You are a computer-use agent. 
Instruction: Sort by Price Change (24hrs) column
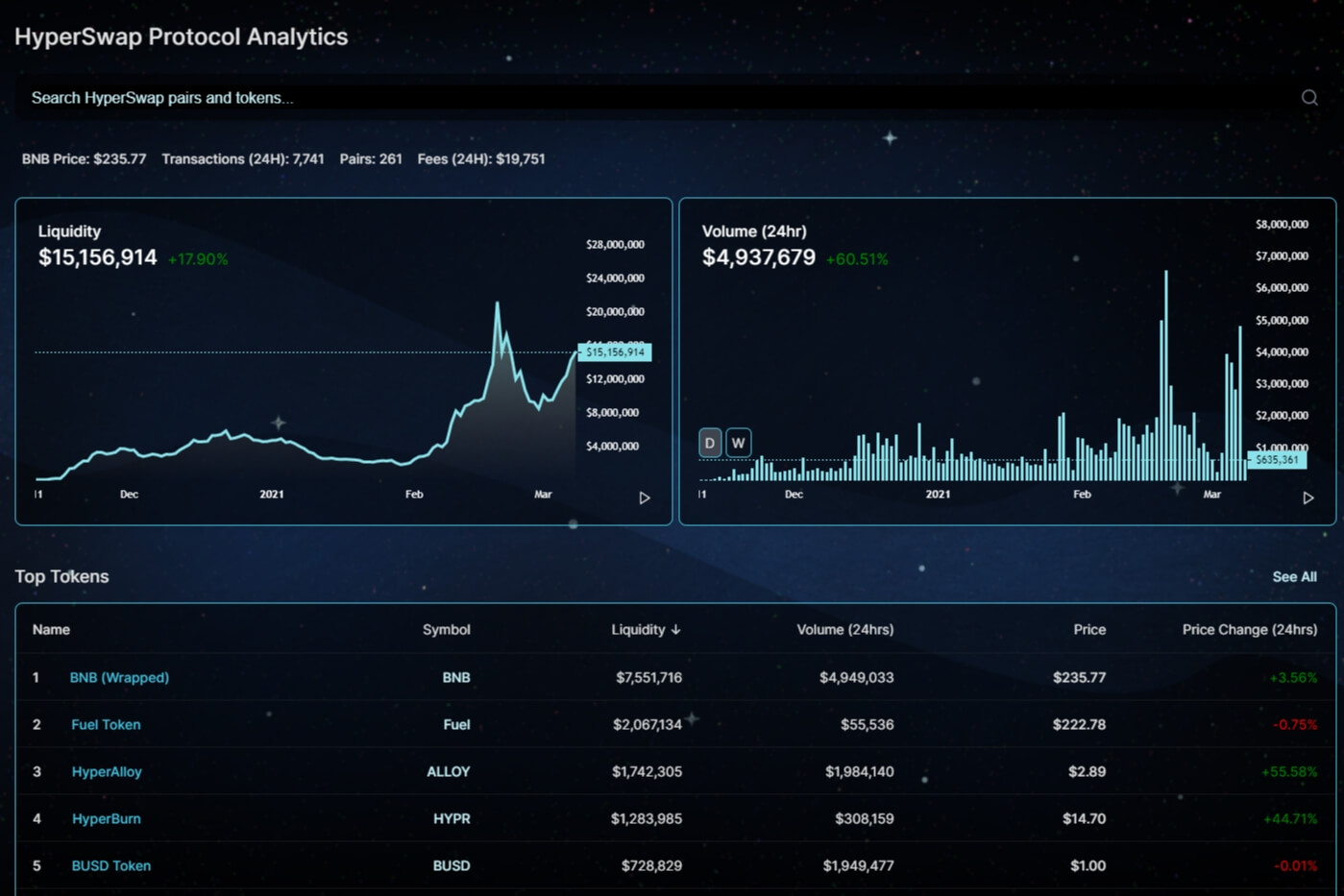pos(1249,630)
